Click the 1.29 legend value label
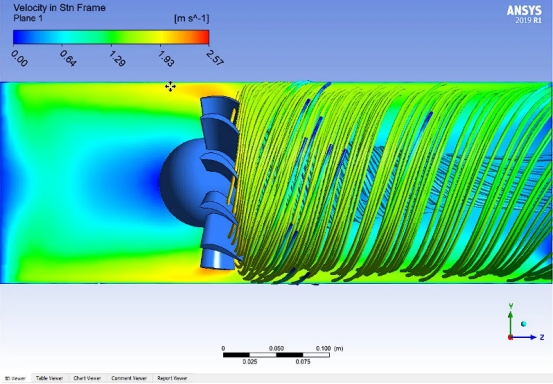Screen dimensions: 553x384 click(117, 59)
